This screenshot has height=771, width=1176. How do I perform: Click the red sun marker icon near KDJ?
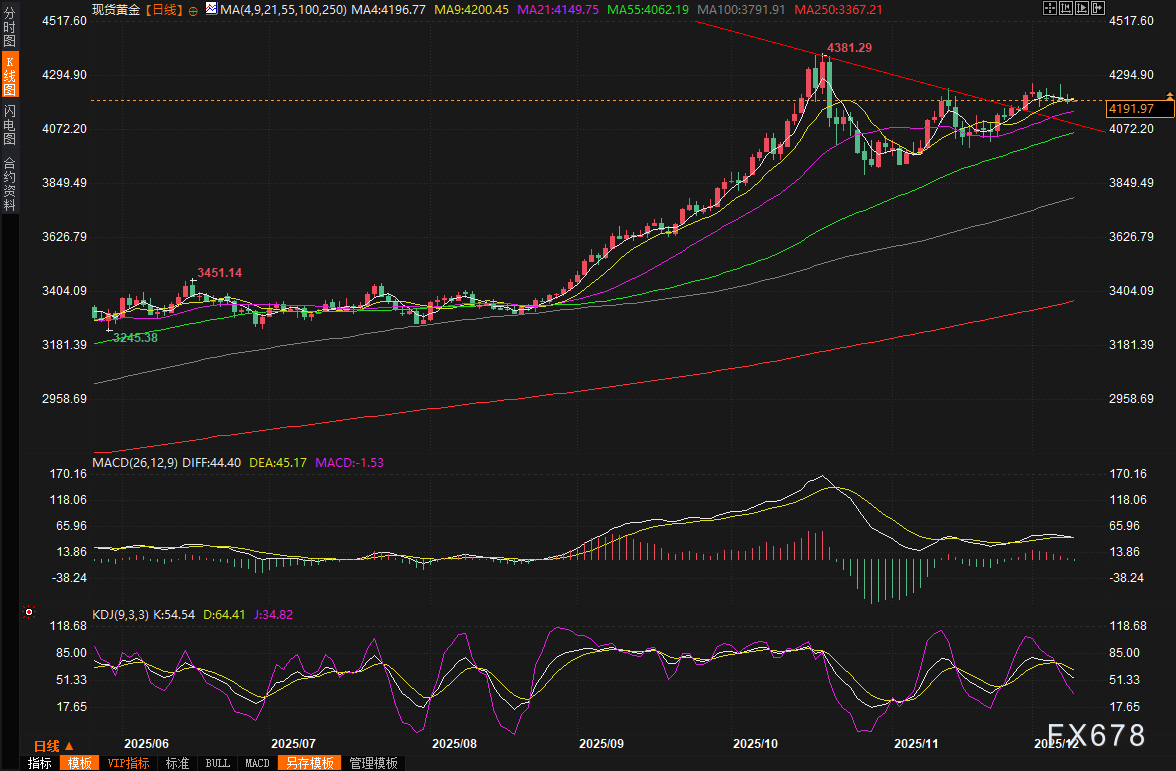[x=29, y=612]
